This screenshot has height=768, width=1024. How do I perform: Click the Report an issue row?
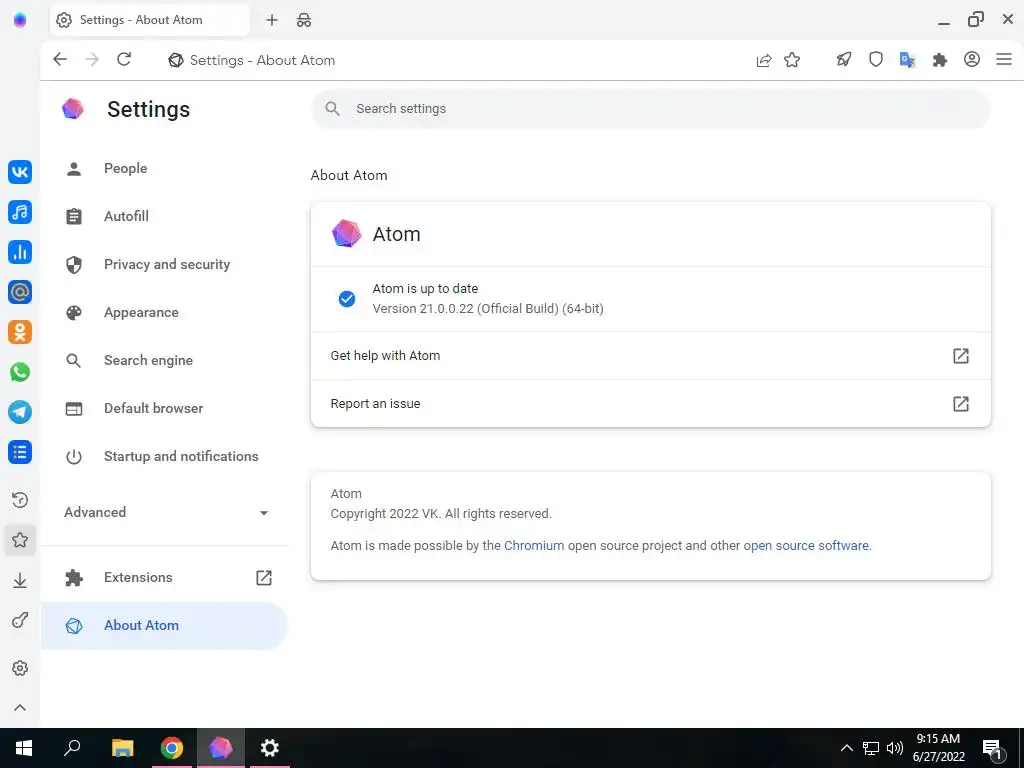click(650, 404)
